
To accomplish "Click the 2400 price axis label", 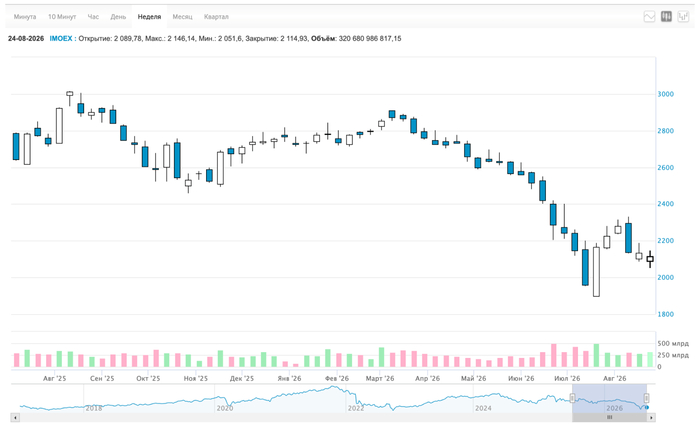I will 666,204.
